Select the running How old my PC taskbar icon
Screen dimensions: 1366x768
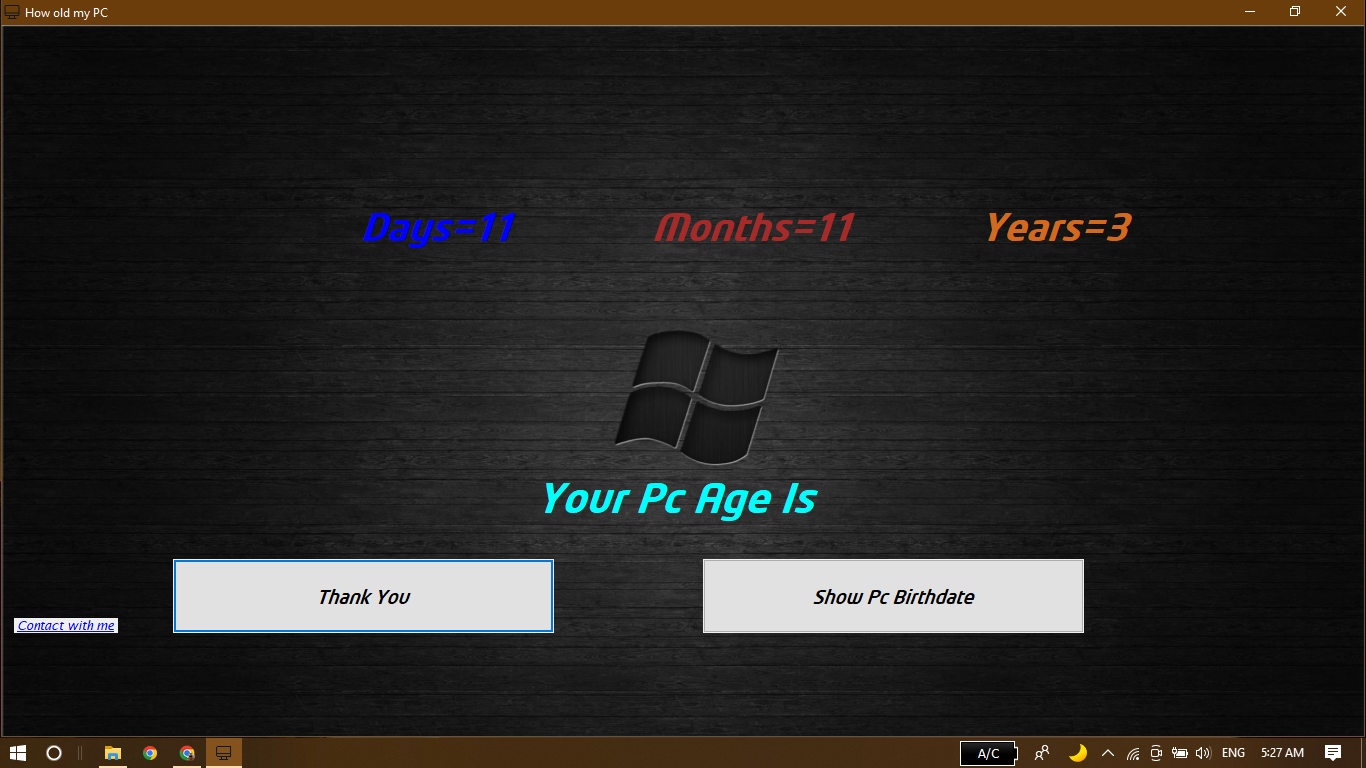pos(223,753)
